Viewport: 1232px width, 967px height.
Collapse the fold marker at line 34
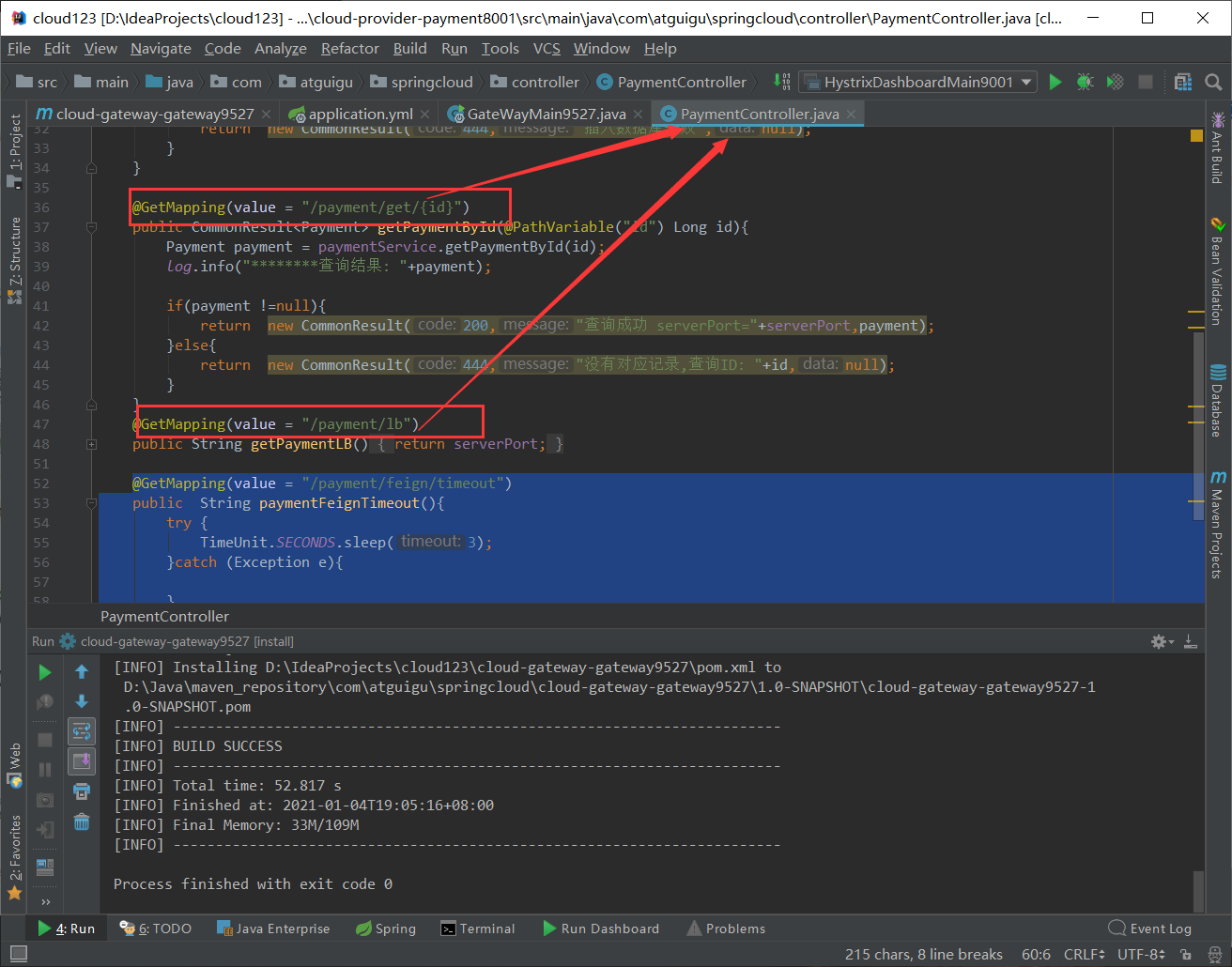[91, 168]
